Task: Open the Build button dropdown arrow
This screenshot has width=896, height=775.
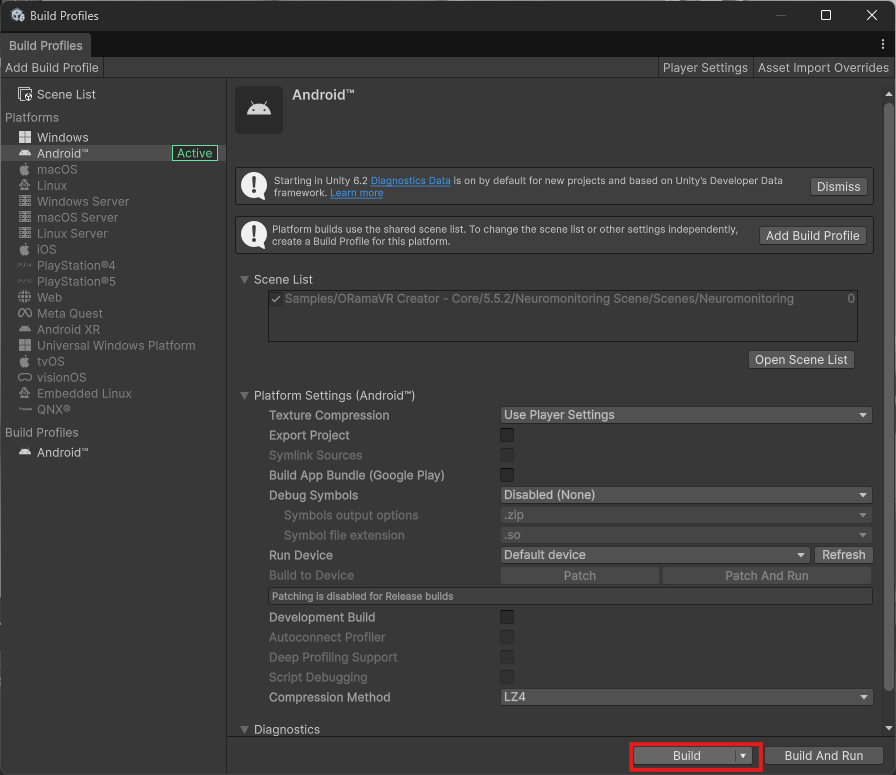Action: [x=743, y=756]
